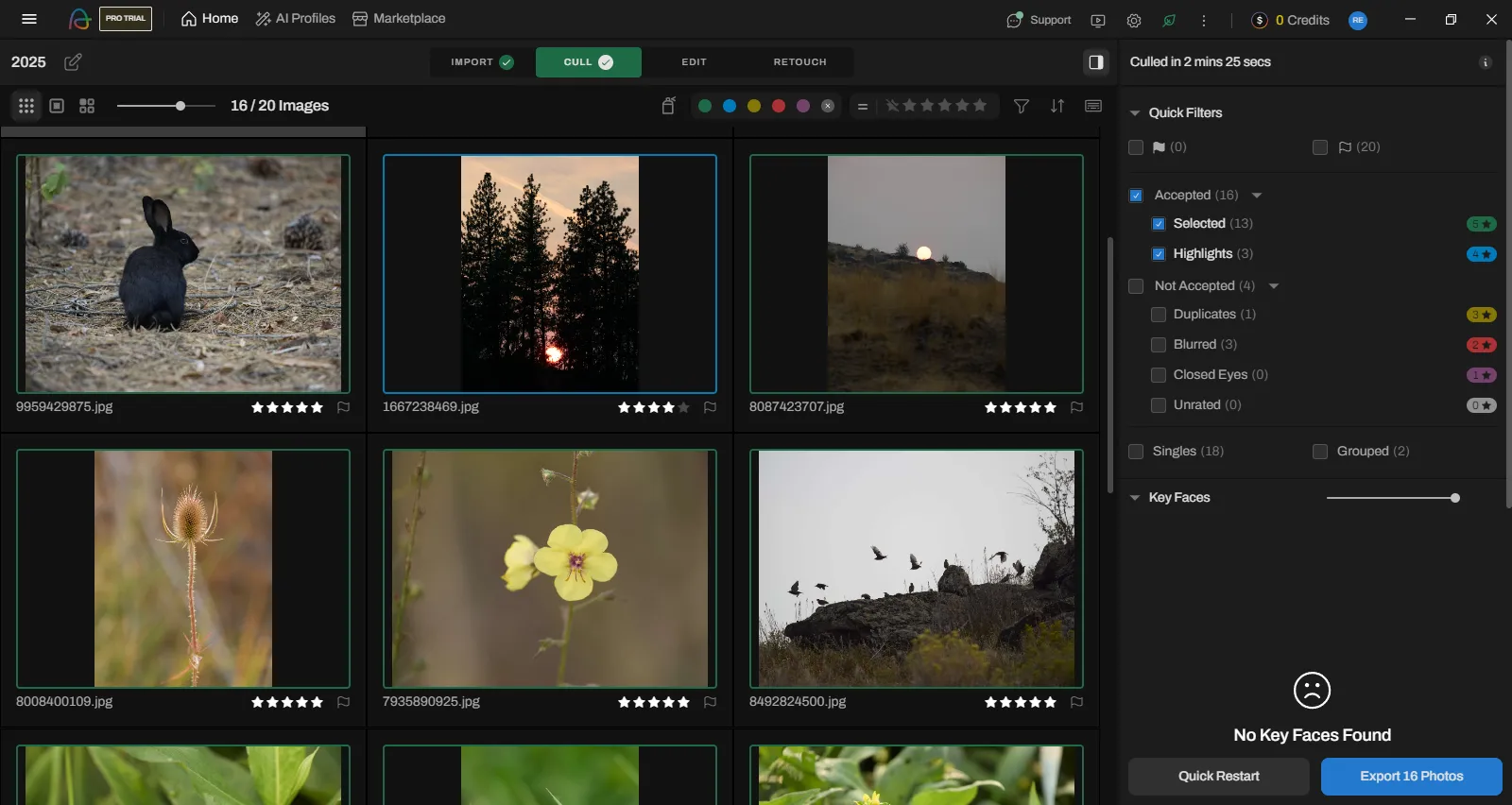Open the Support chat

[1039, 20]
